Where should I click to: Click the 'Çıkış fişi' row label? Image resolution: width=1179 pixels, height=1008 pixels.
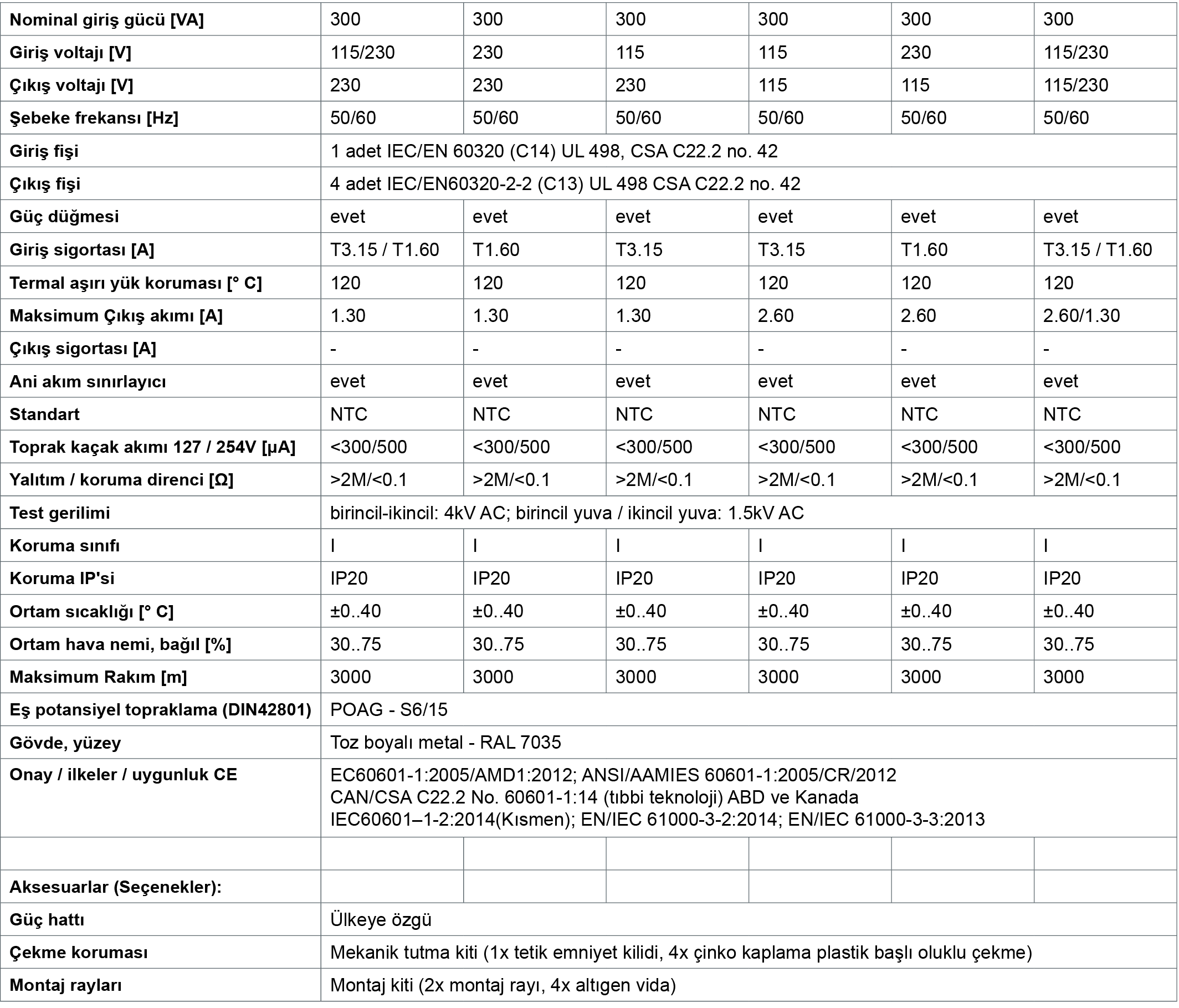click(x=45, y=185)
